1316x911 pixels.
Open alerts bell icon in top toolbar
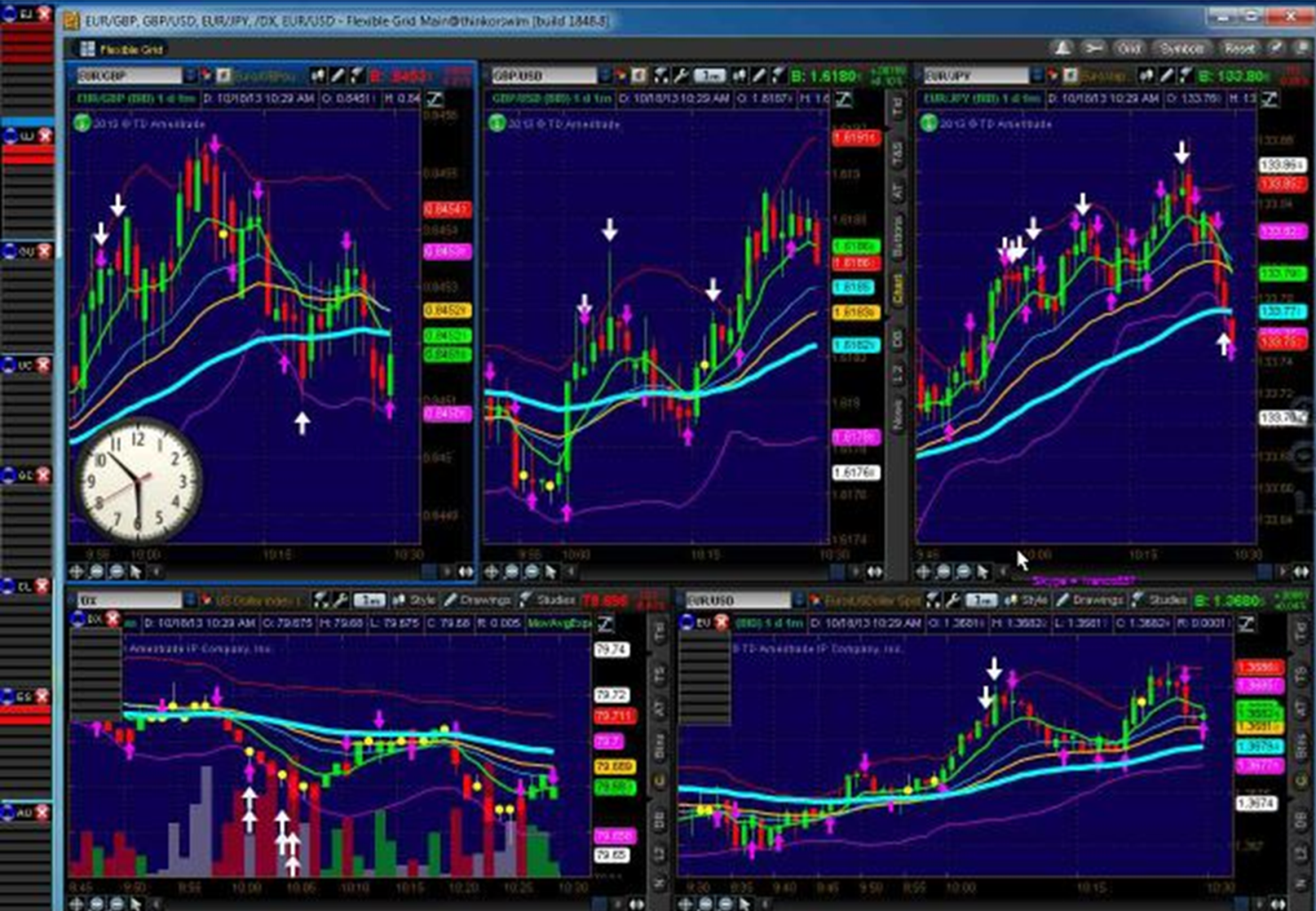coord(1063,48)
